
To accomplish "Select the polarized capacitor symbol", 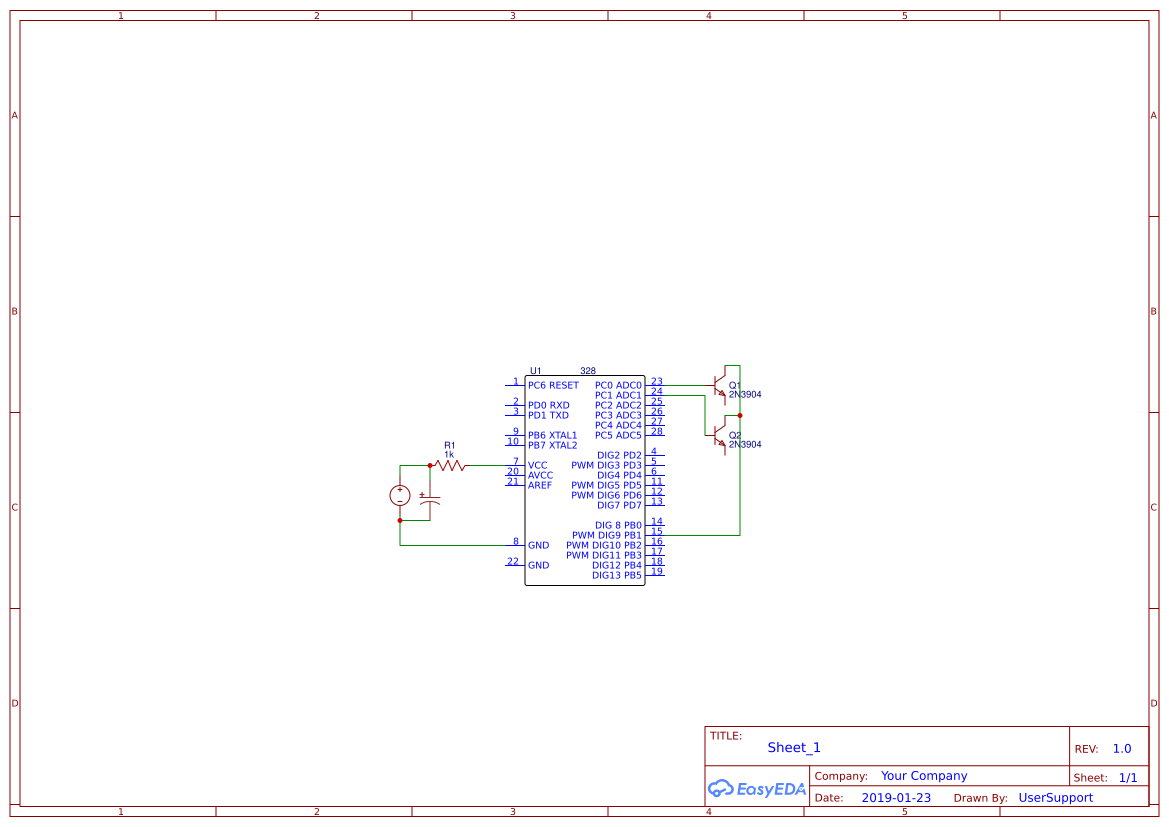I will (430, 497).
